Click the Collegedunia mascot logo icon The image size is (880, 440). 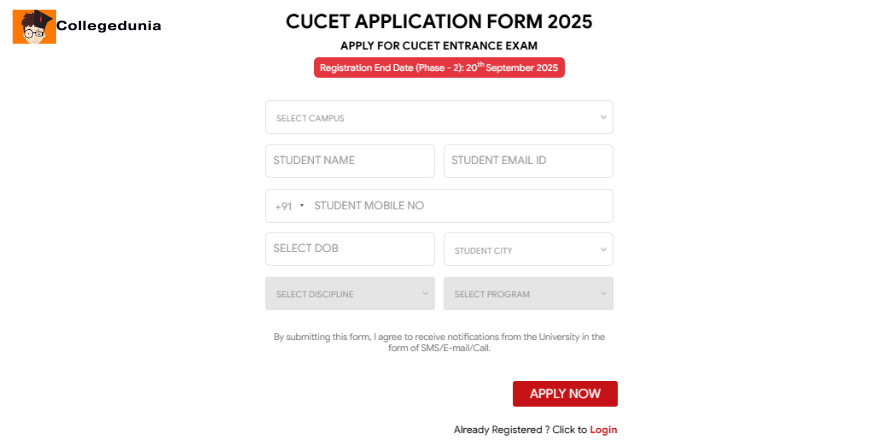[34, 27]
